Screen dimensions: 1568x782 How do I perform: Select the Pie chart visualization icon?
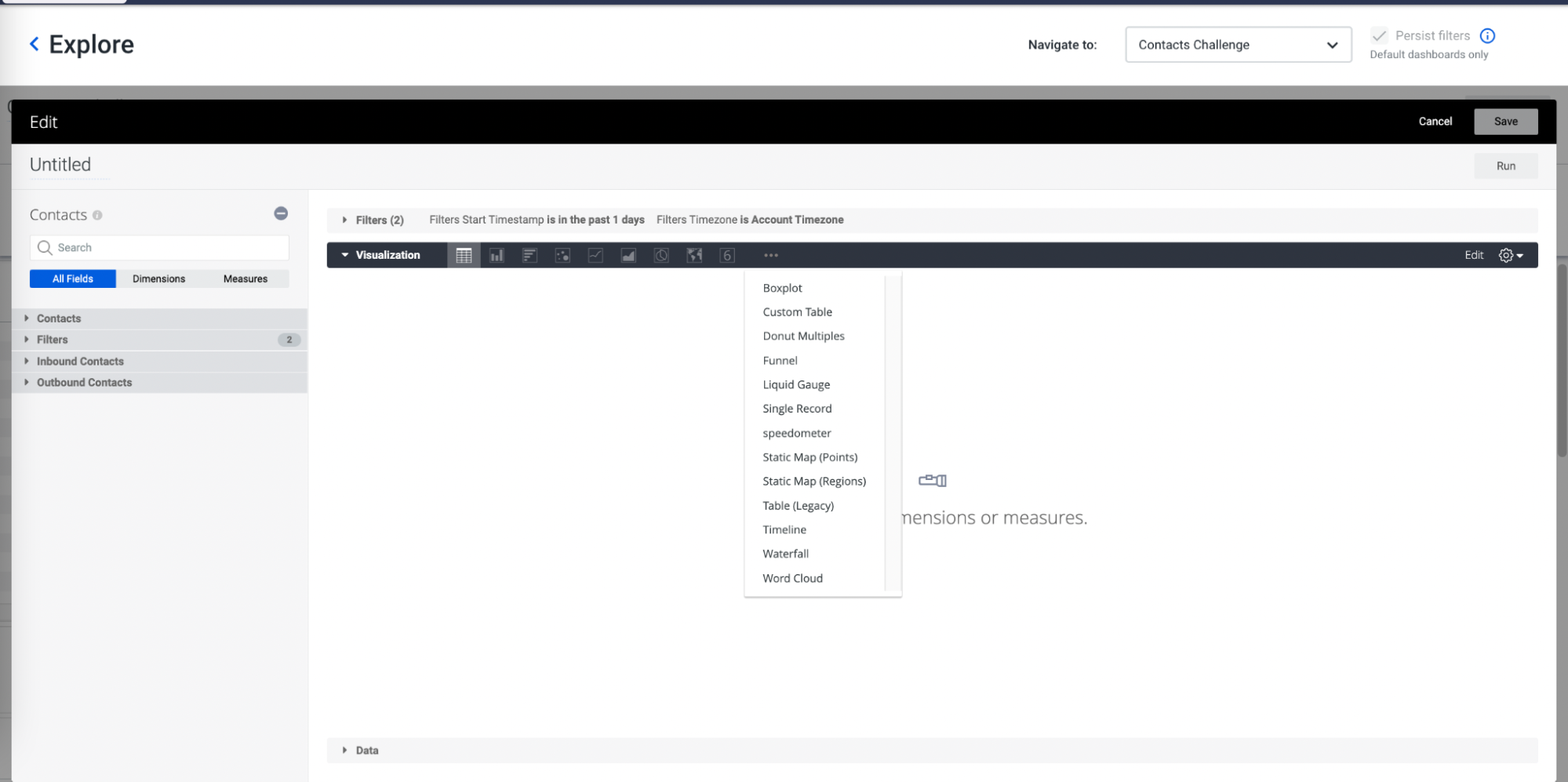coord(661,255)
